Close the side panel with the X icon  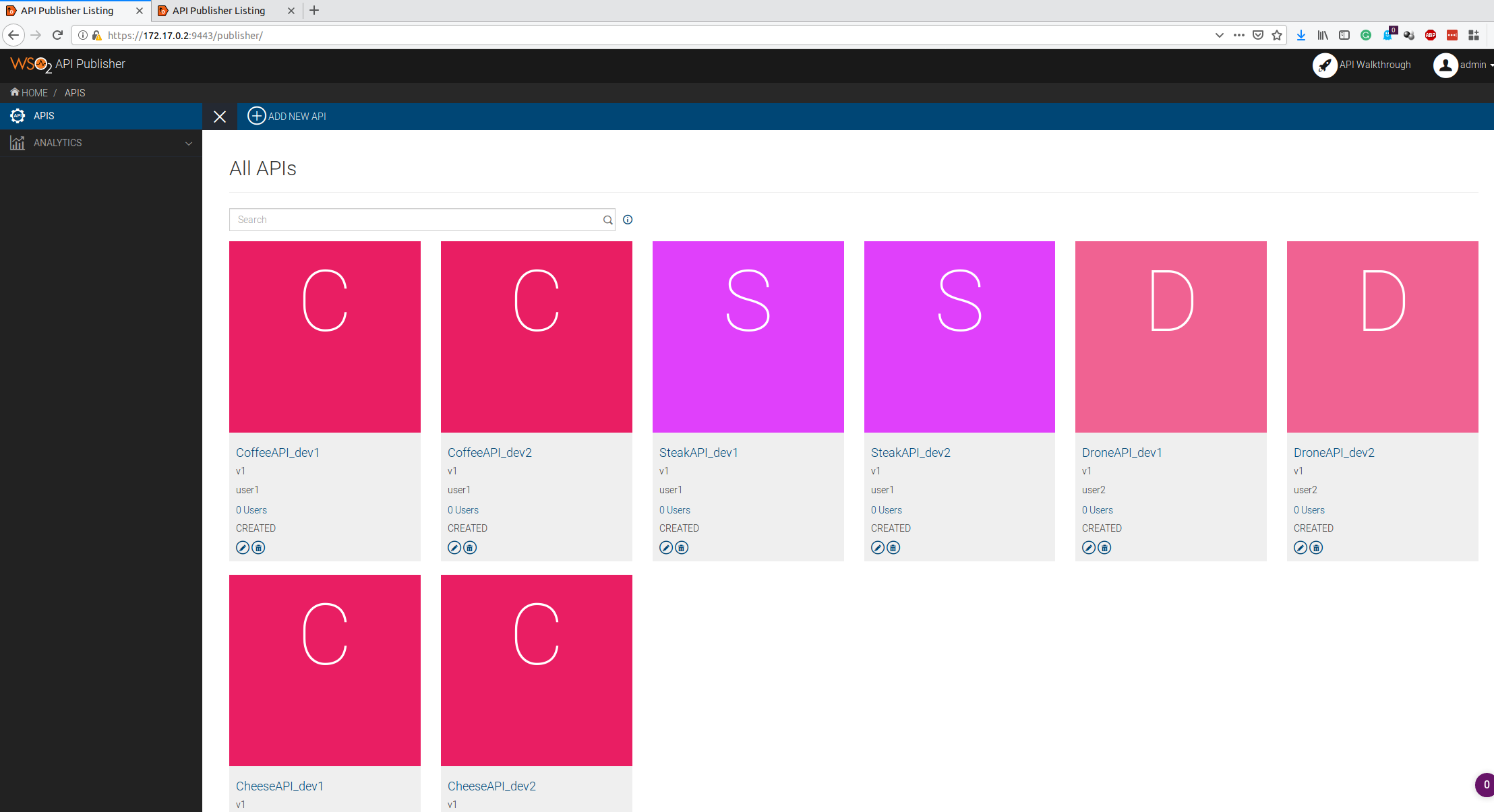click(x=220, y=117)
